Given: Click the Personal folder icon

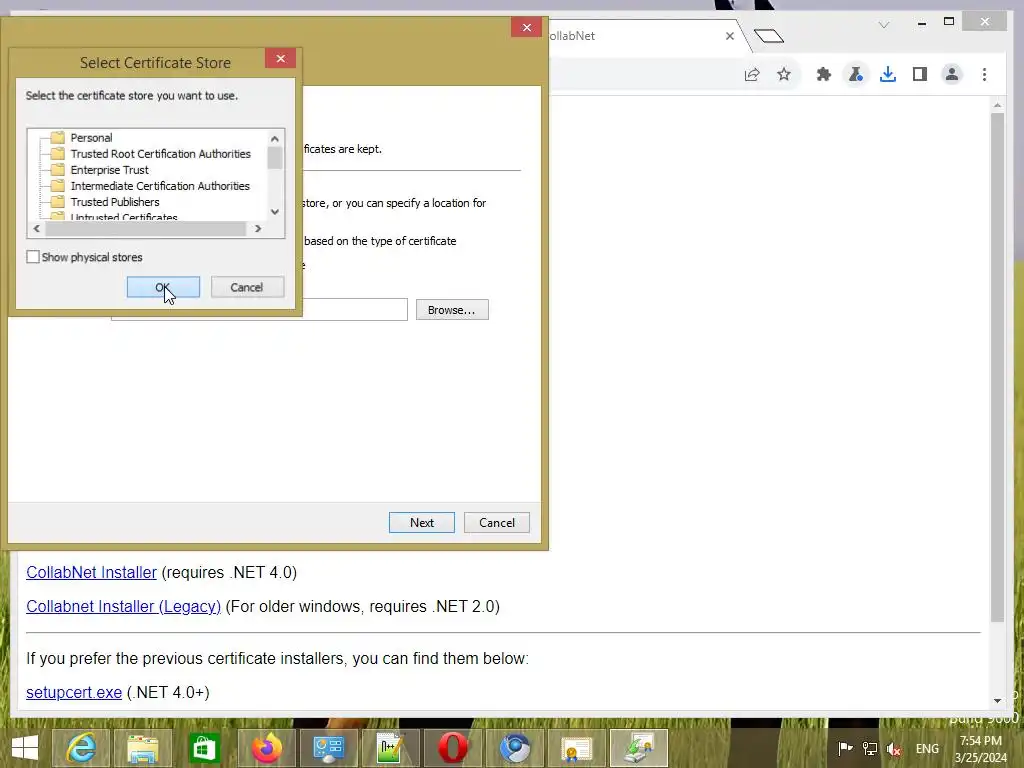Looking at the screenshot, I should [x=57, y=138].
